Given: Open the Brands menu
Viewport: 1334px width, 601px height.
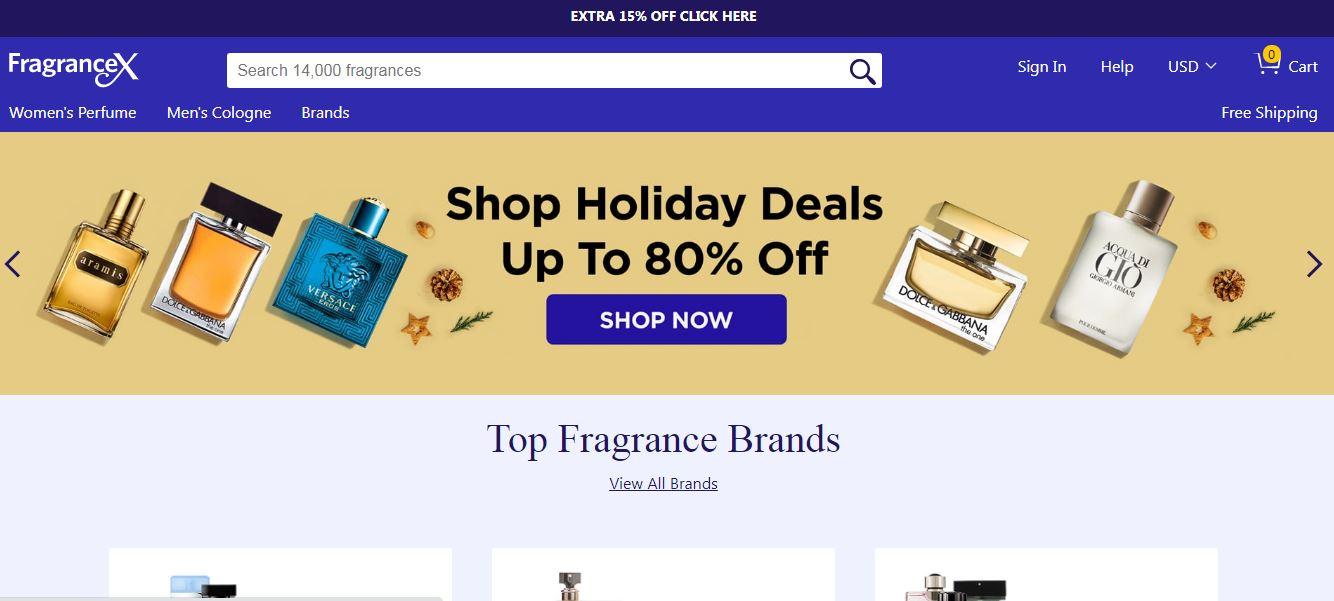Looking at the screenshot, I should [325, 113].
